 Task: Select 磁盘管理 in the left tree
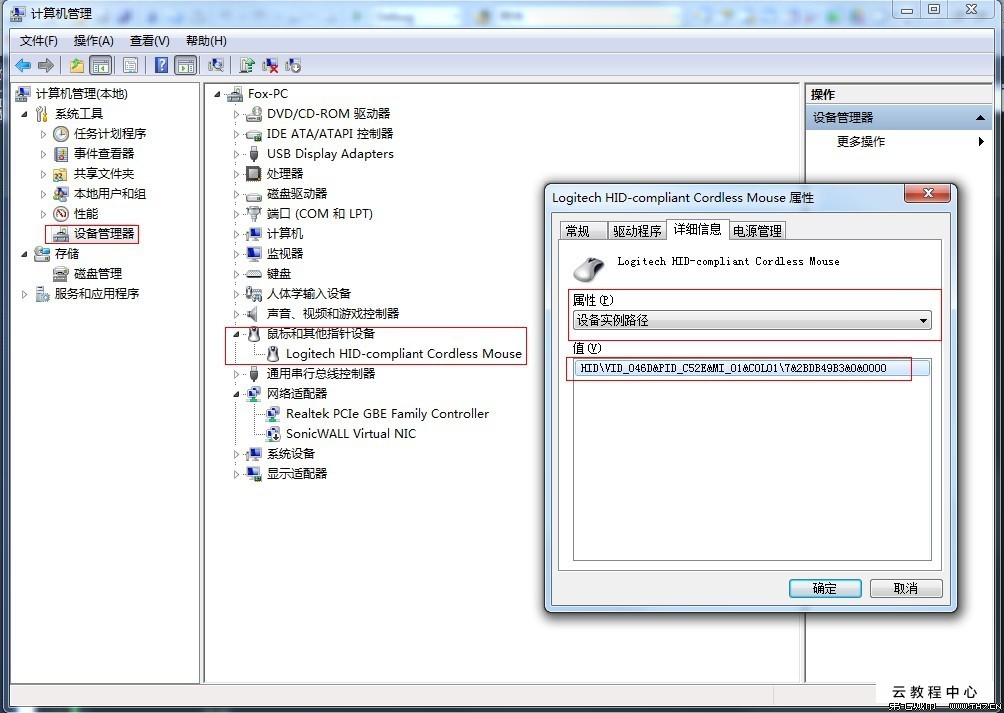coord(97,274)
